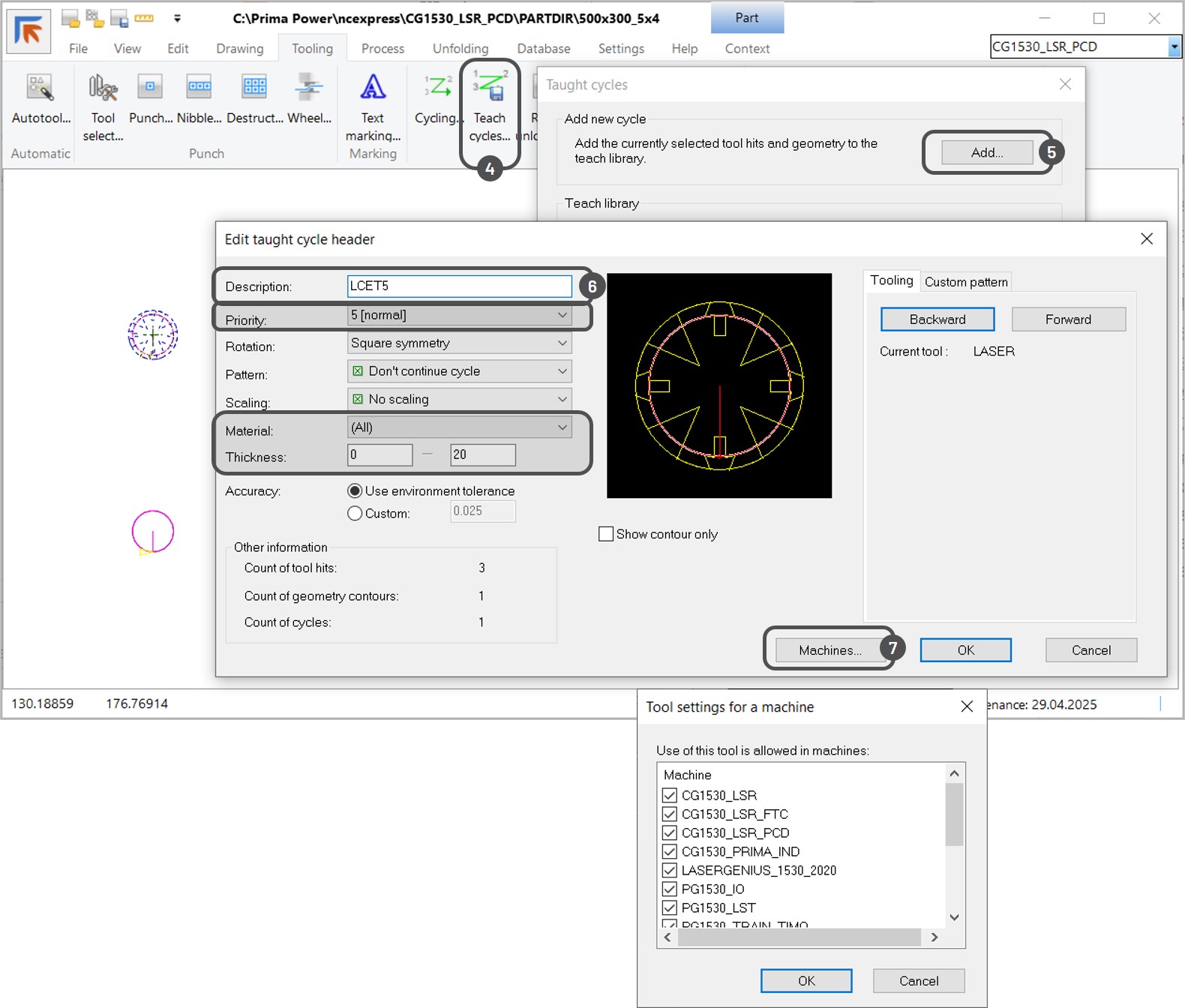
Task: Open the Text marking tool
Action: point(373,88)
